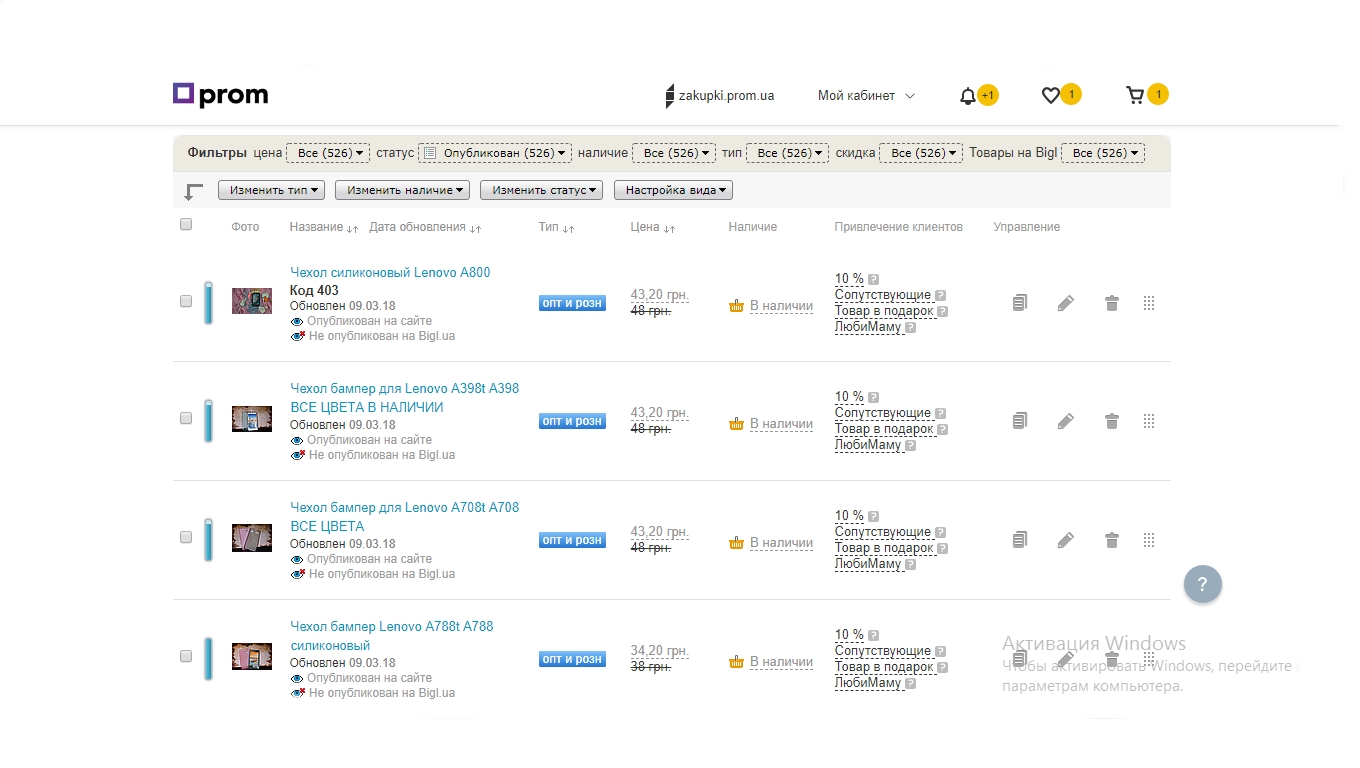Edit the Lenovo A708t A708 product

[x=1066, y=540]
